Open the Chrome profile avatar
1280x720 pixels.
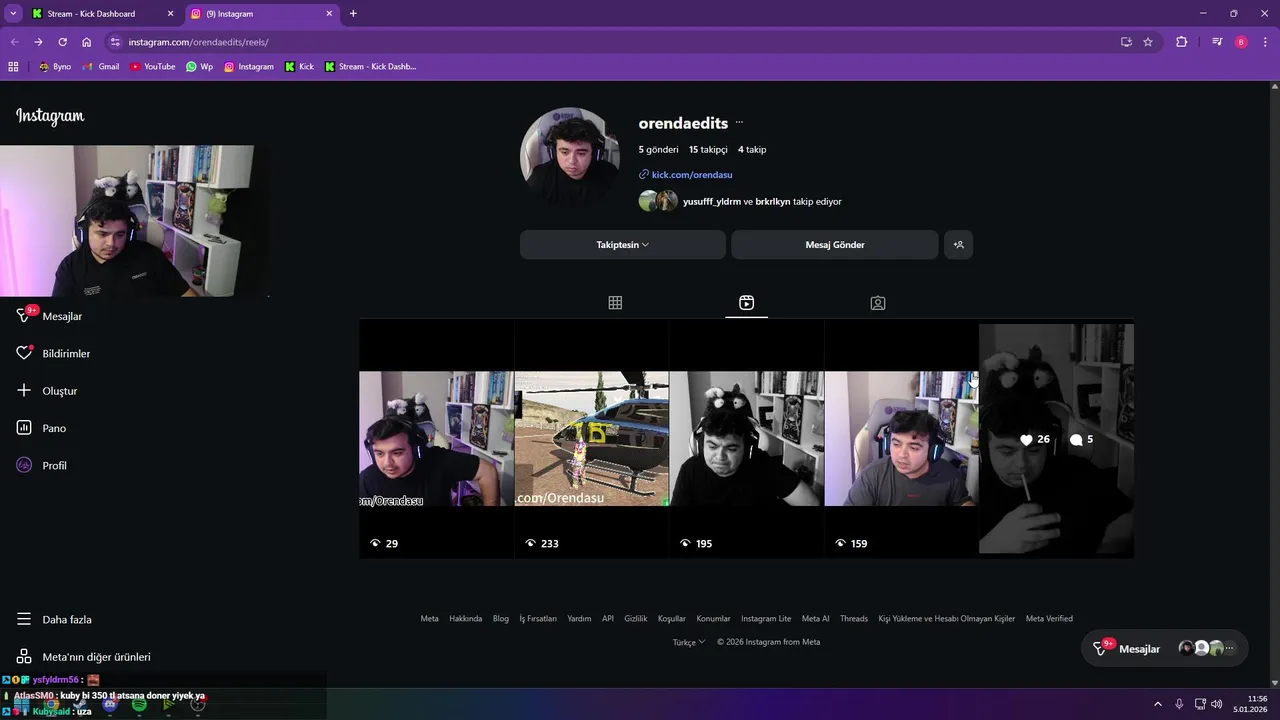pyautogui.click(x=1241, y=42)
